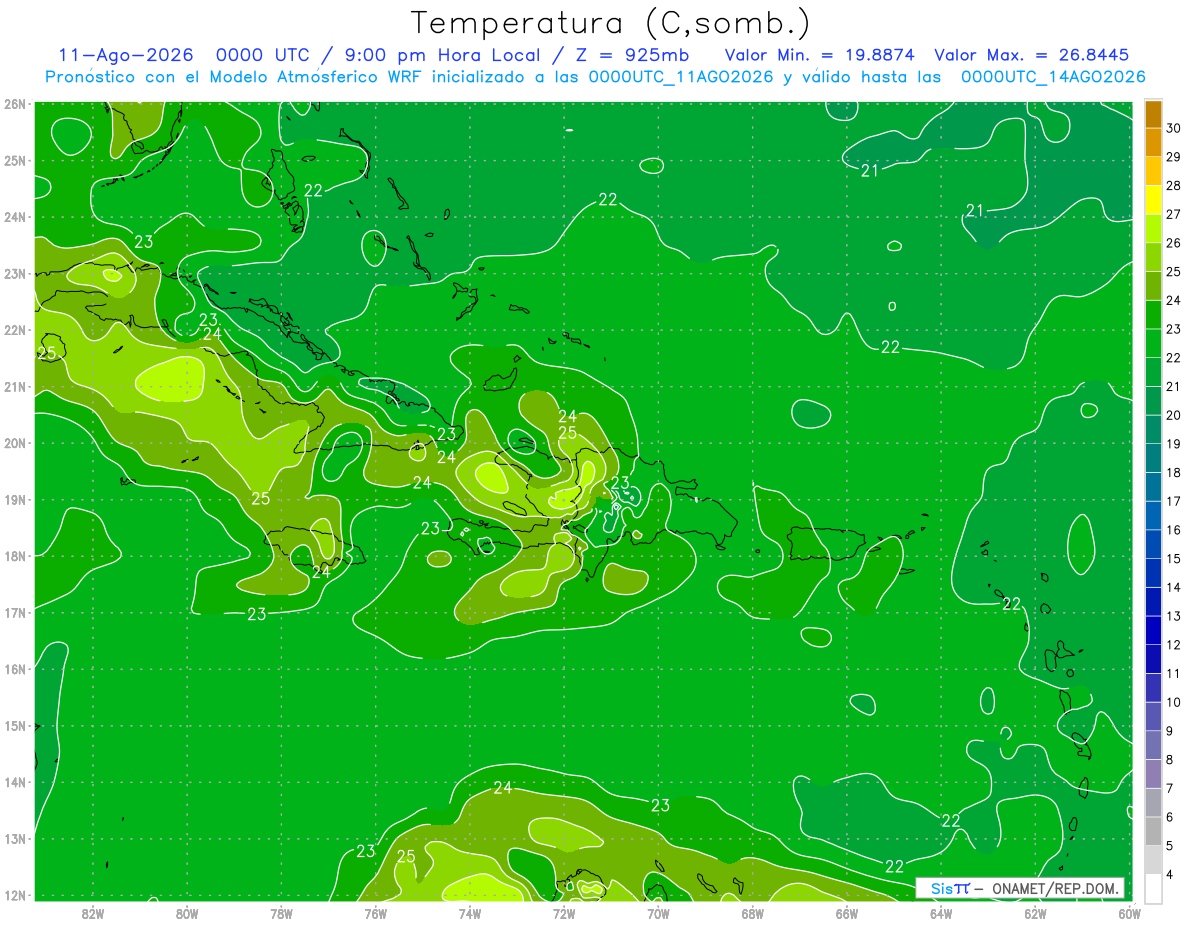Click the "11-Ago-2026" date text
Viewport: 1200px width, 927px height.
pyautogui.click(x=126, y=56)
